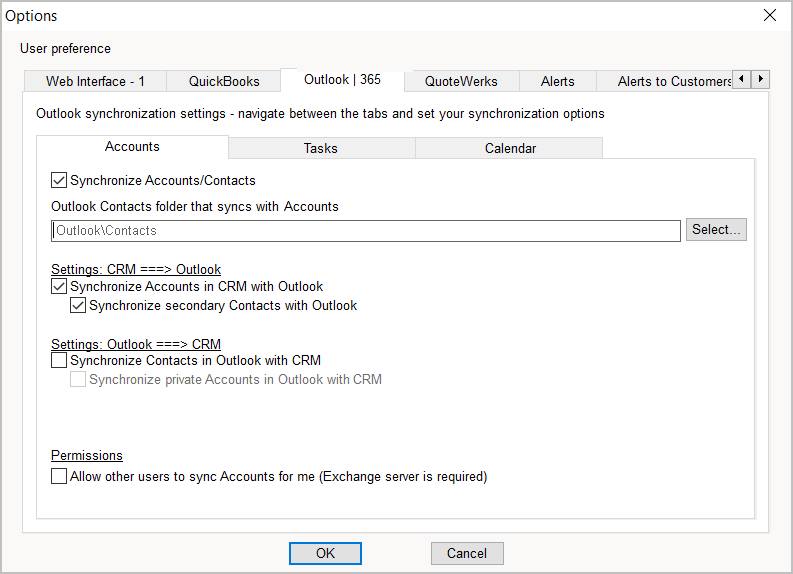The width and height of the screenshot is (793, 574).
Task: Select the Accounts sub-tab
Action: pos(132,147)
